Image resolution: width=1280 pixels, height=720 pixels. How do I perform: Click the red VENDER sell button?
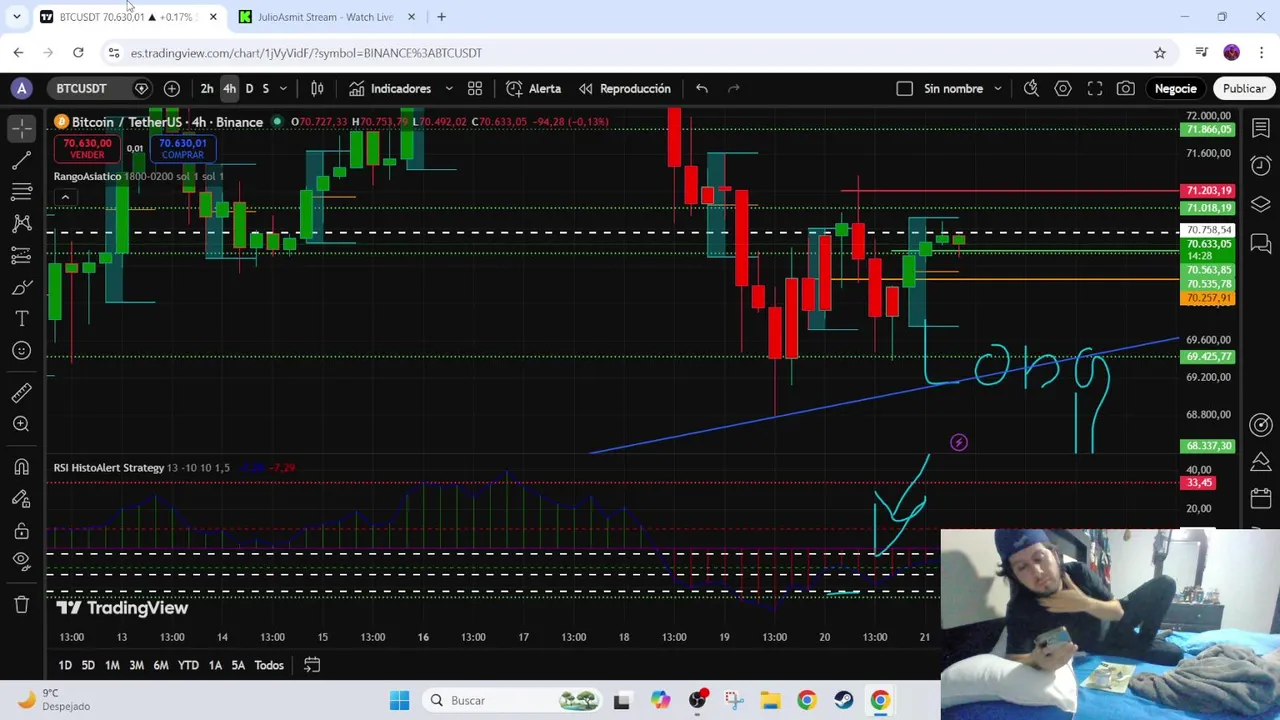click(x=87, y=149)
